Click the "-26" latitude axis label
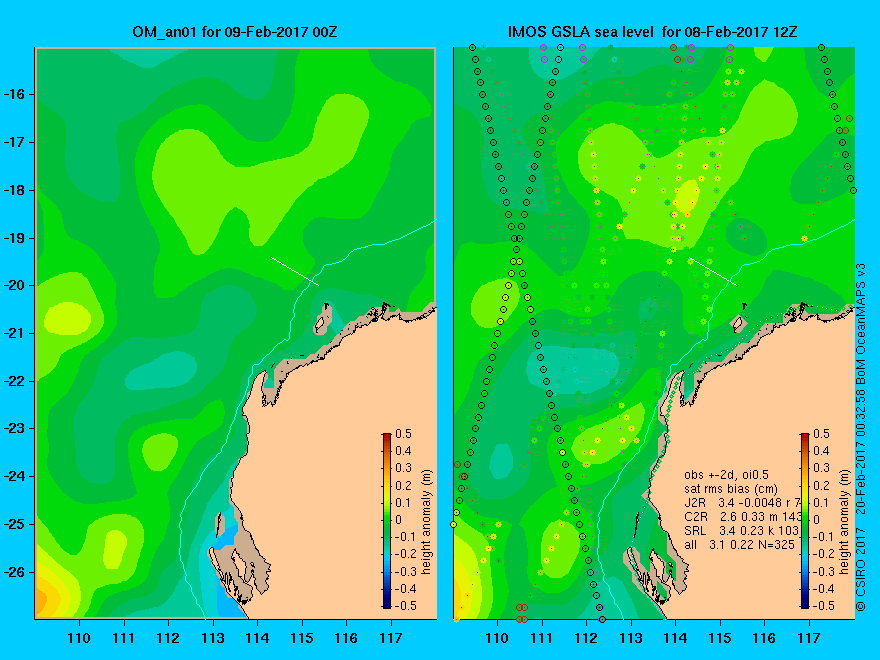This screenshot has width=880, height=660. [x=12, y=572]
